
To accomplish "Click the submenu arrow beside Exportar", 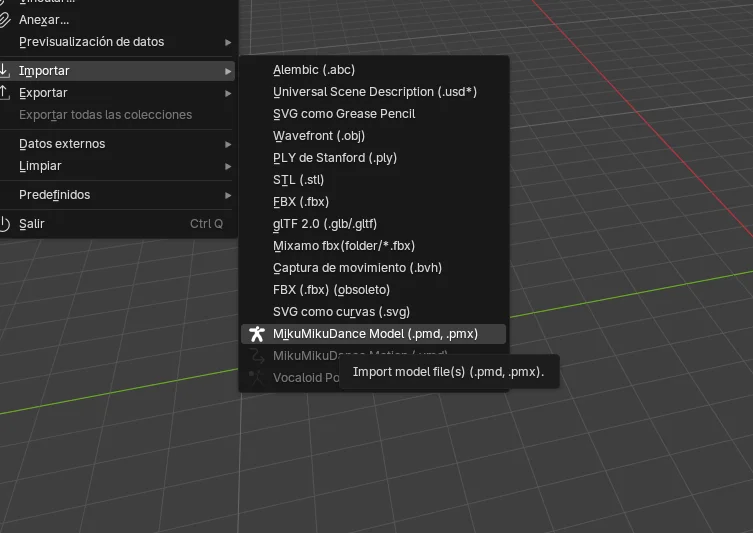I will click(228, 93).
